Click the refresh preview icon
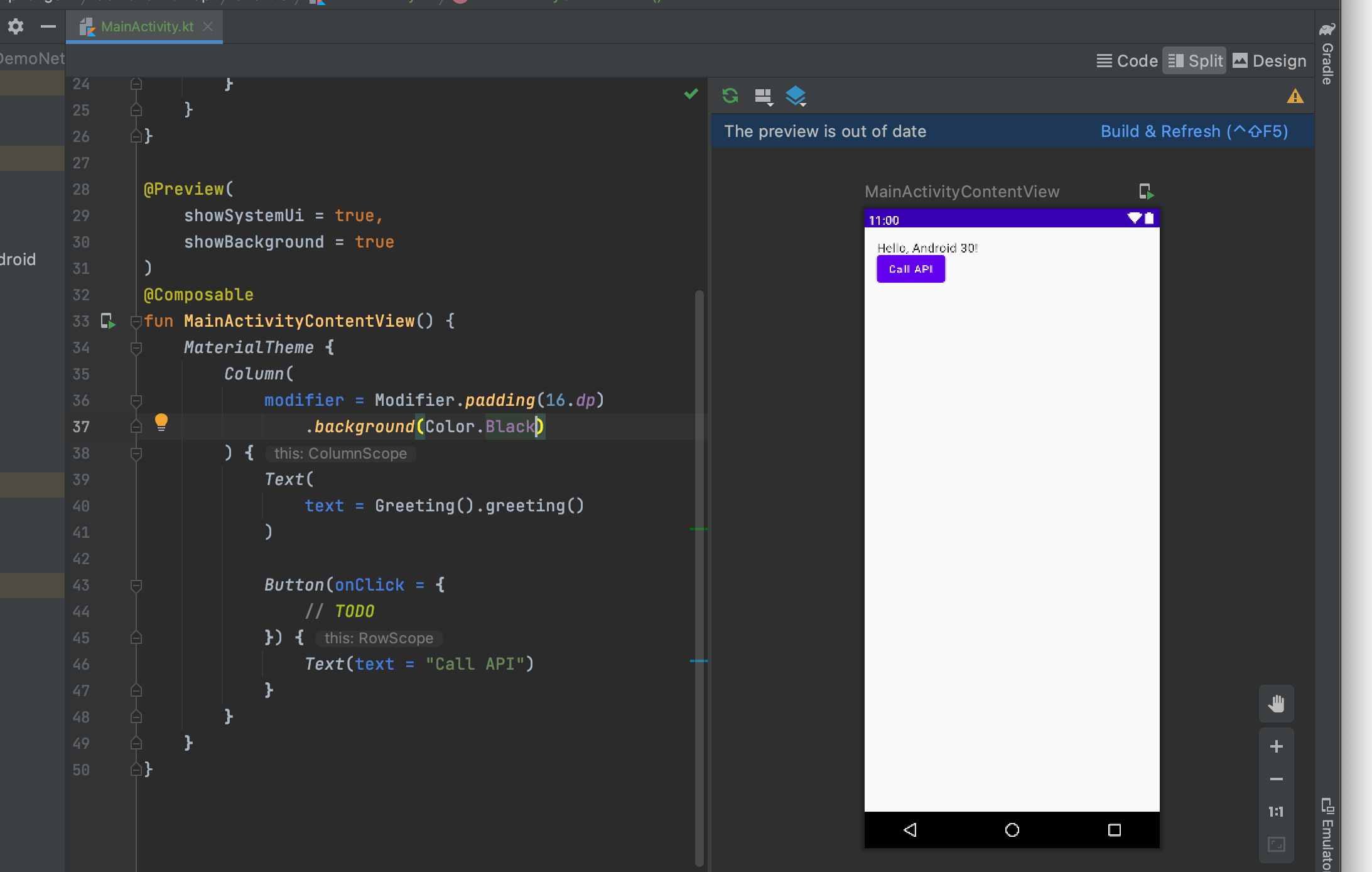The image size is (1372, 872). tap(730, 95)
